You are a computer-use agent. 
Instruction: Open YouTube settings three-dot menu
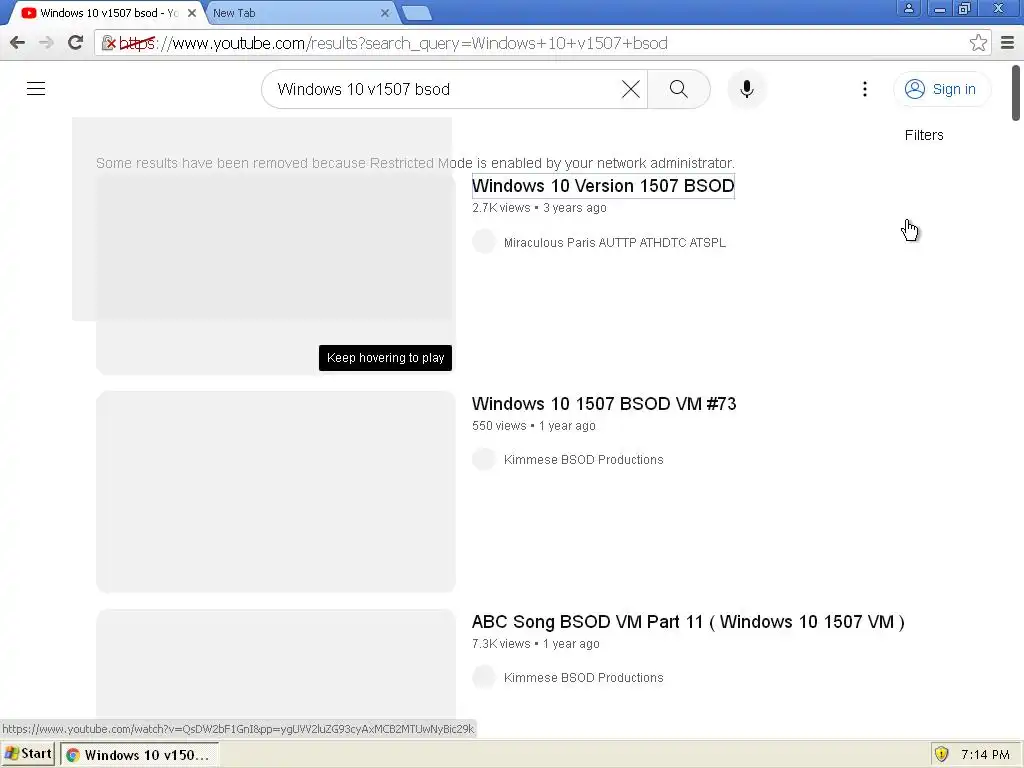pos(865,89)
